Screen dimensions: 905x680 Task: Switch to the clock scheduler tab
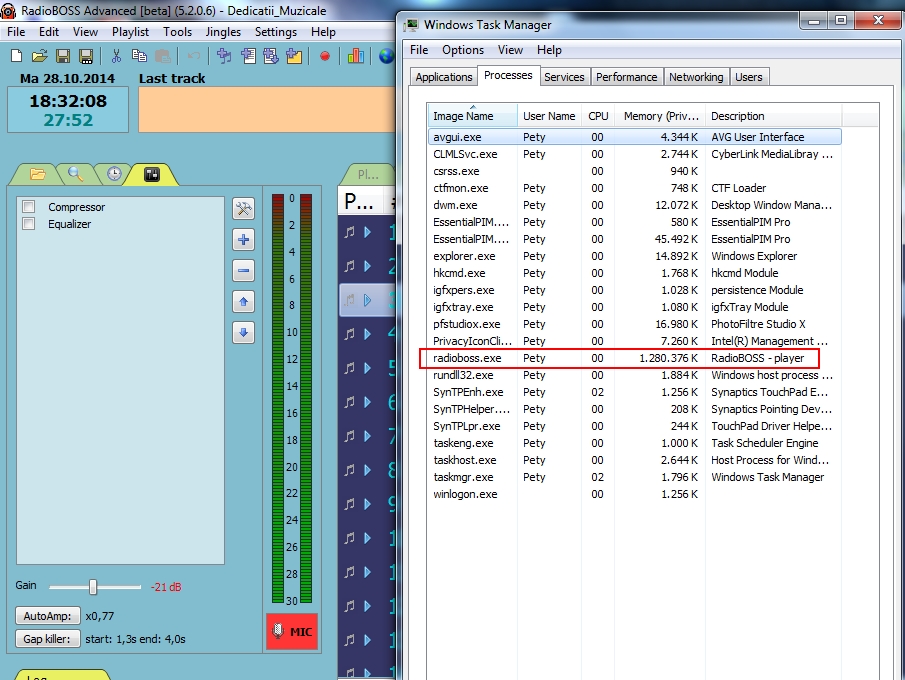pos(114,174)
